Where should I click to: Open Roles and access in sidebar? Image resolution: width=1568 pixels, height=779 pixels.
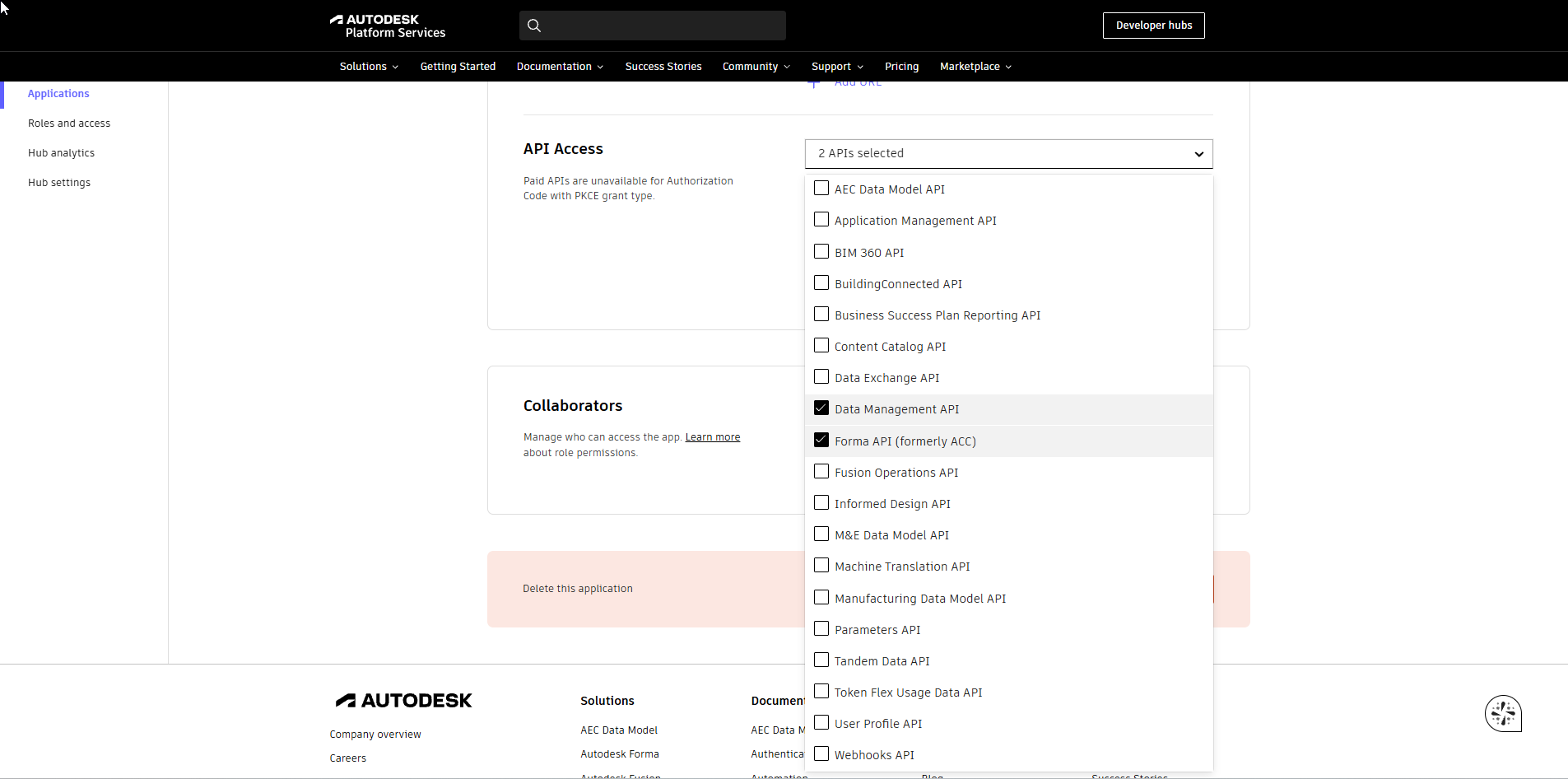(x=69, y=124)
